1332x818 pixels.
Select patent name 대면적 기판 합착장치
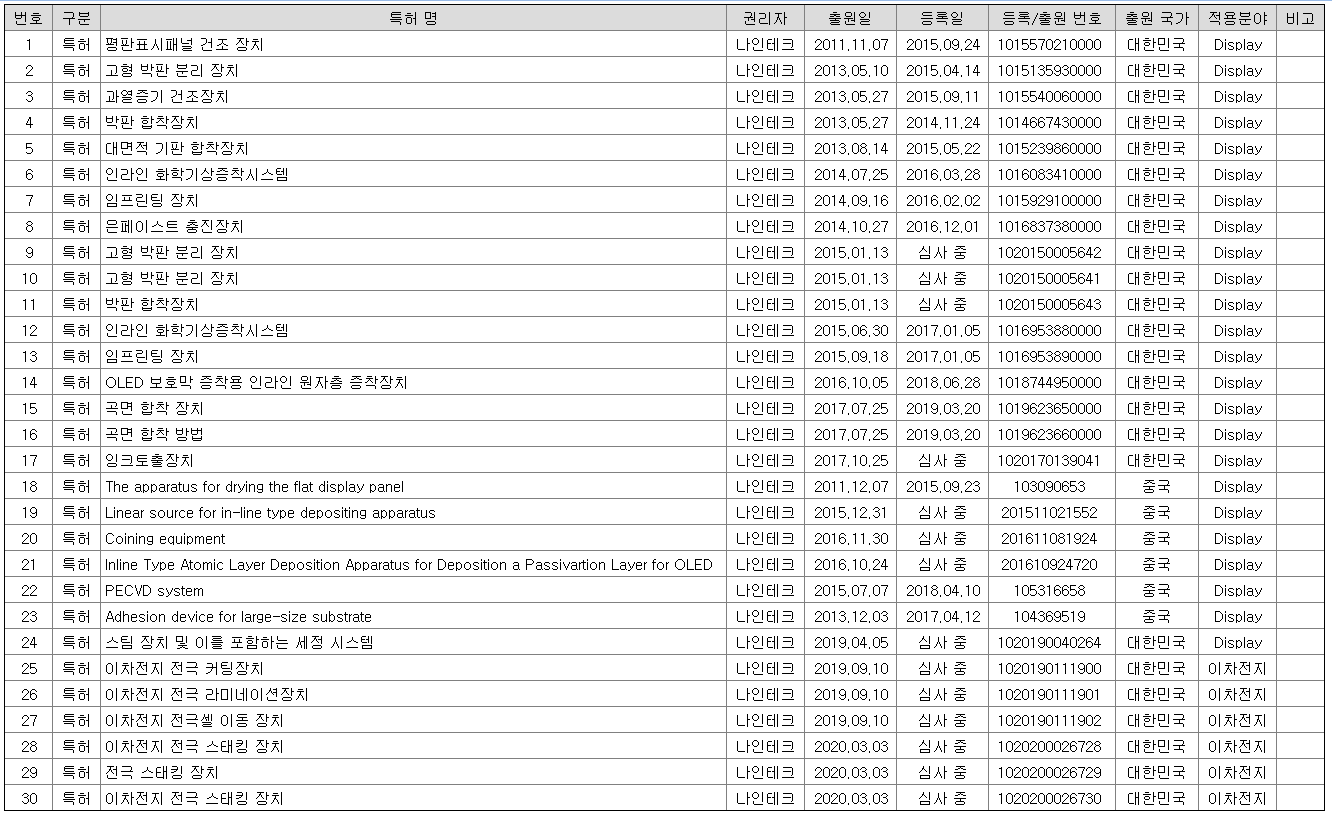click(176, 148)
